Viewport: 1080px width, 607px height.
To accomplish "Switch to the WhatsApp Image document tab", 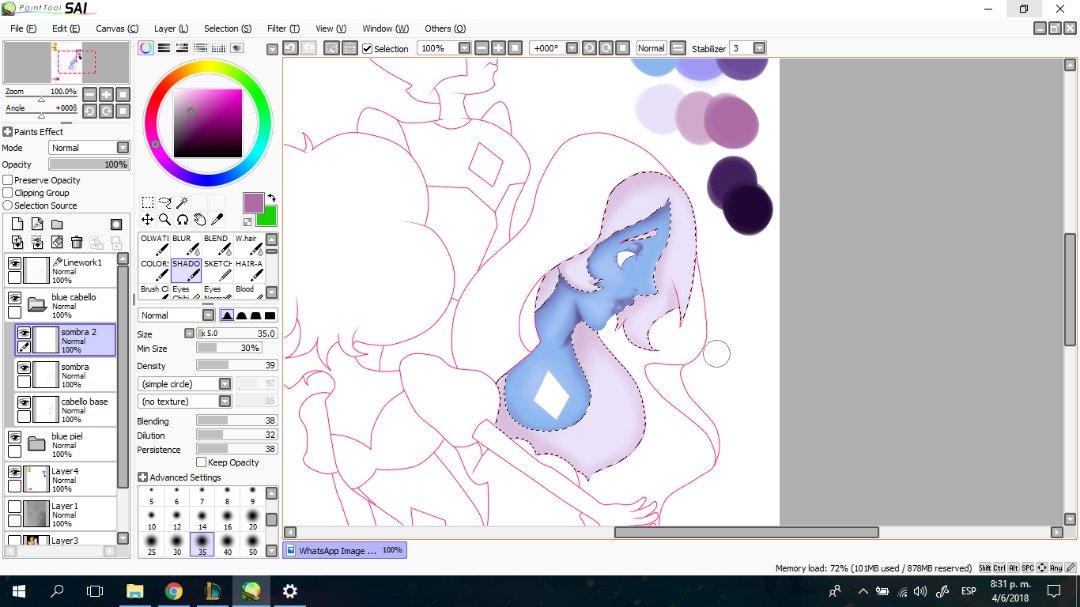I will pos(344,551).
